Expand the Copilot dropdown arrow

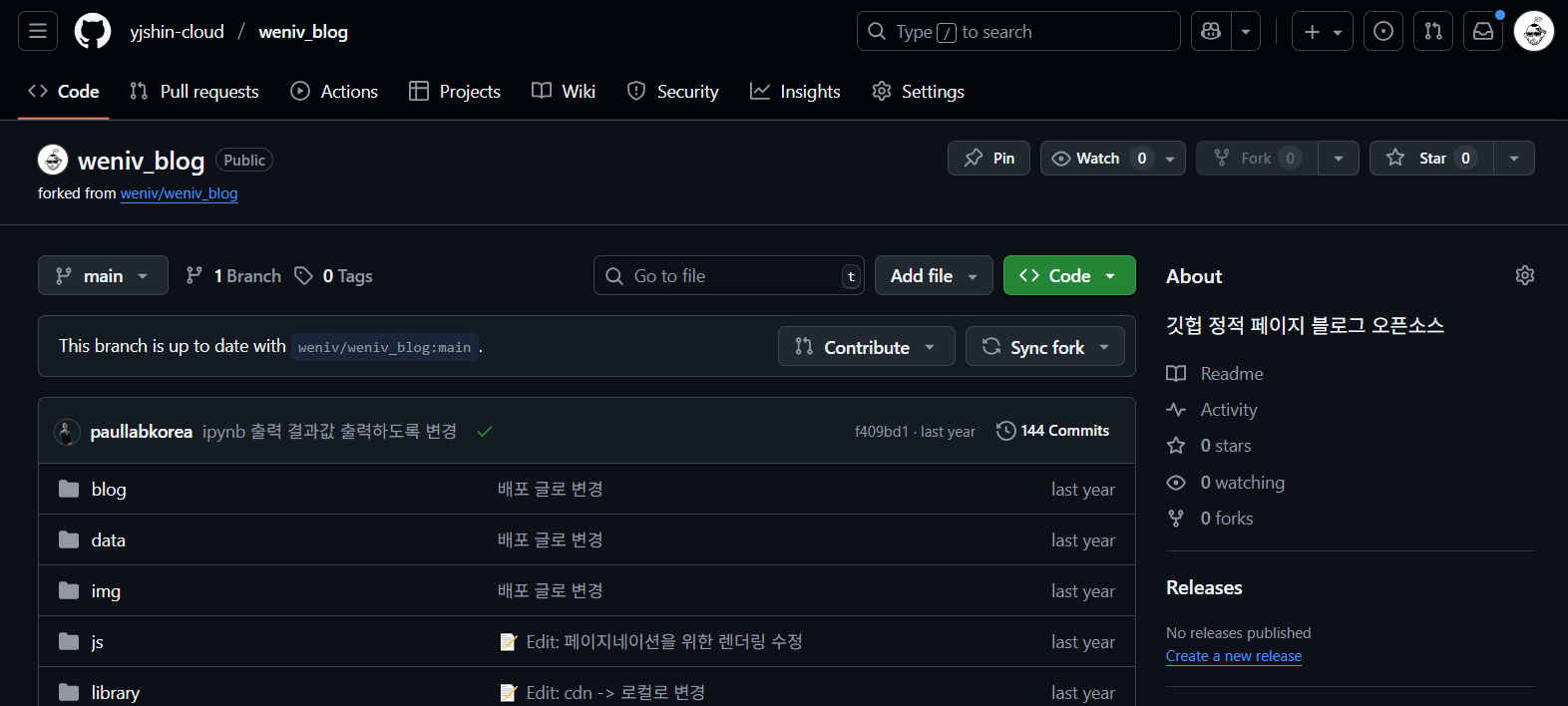click(x=1246, y=31)
